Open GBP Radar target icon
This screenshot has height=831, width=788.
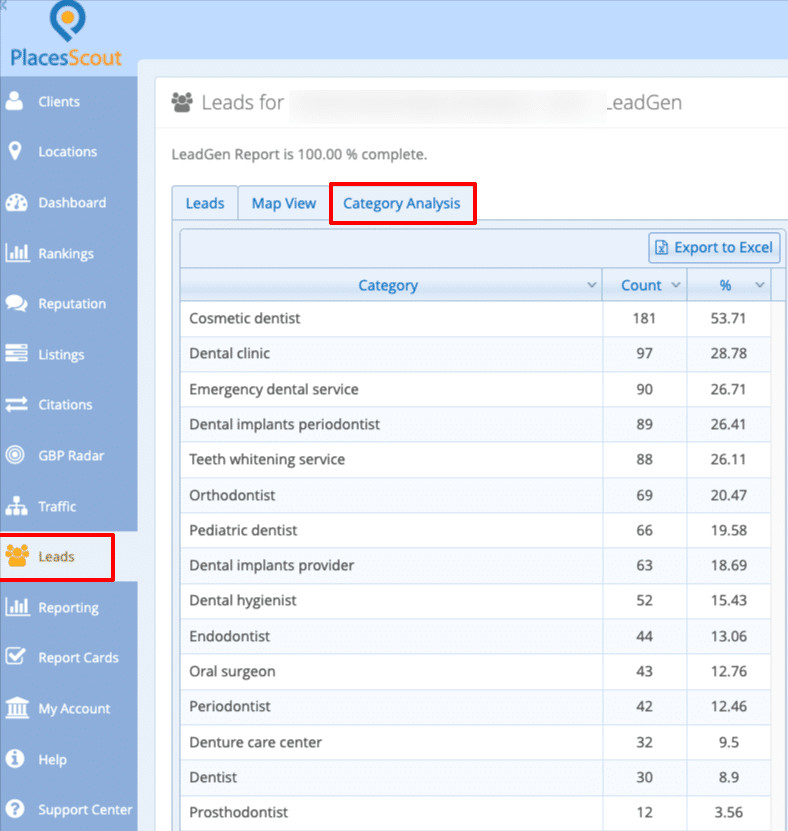pyautogui.click(x=16, y=455)
